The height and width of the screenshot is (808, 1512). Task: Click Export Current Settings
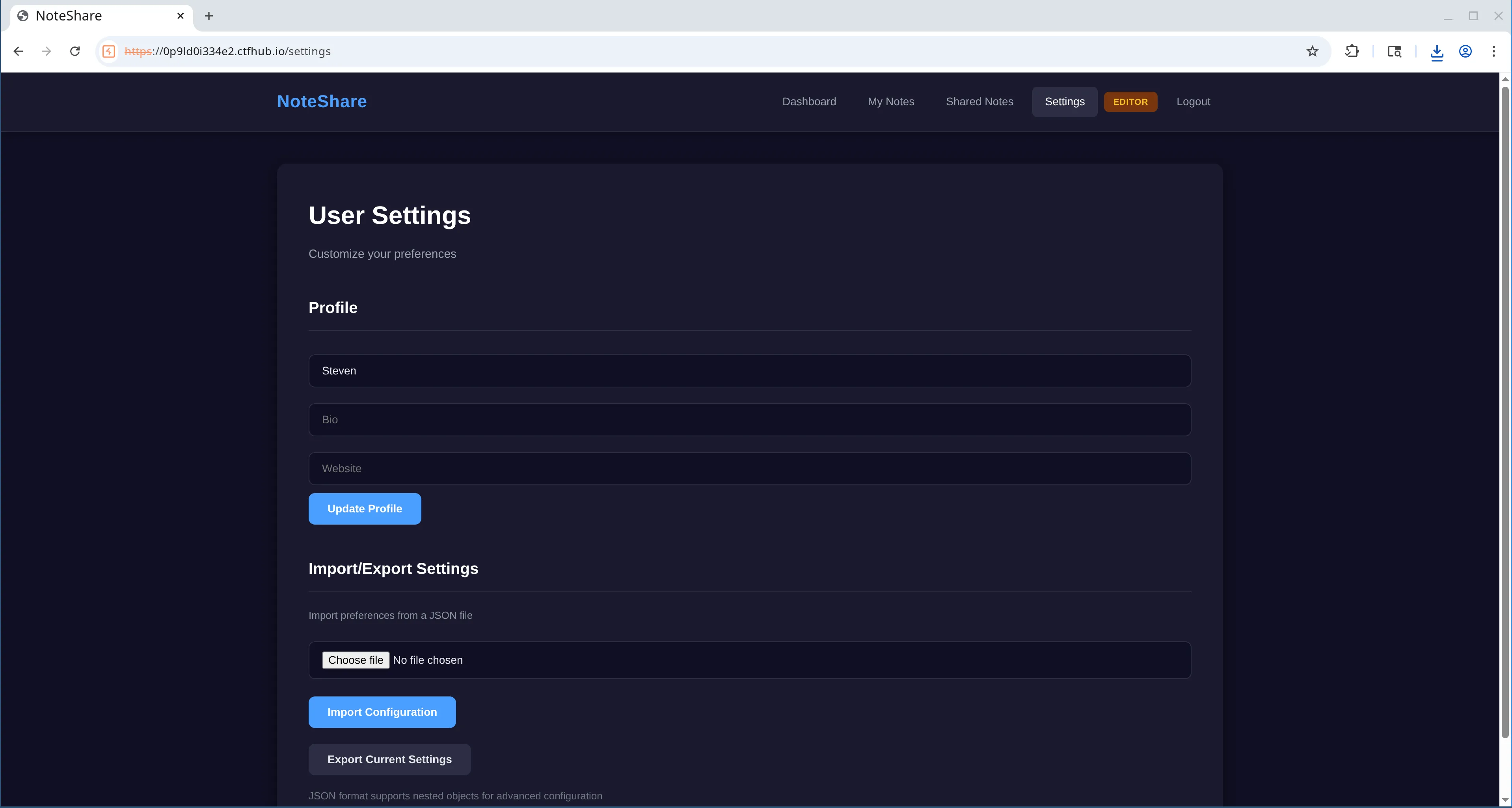[x=389, y=759]
